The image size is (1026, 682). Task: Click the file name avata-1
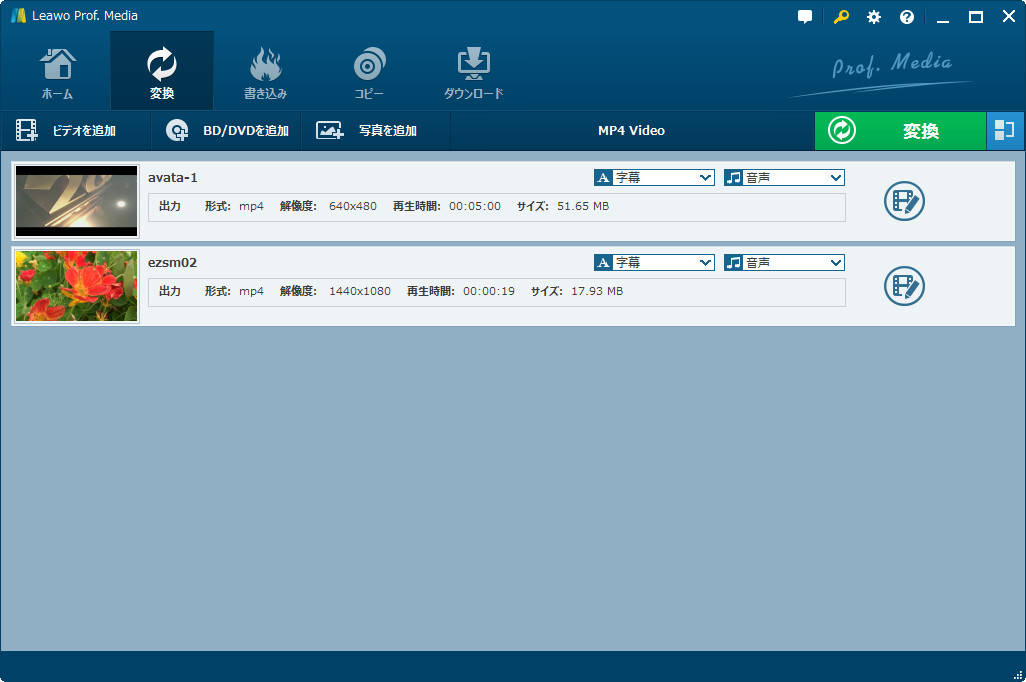point(173,177)
